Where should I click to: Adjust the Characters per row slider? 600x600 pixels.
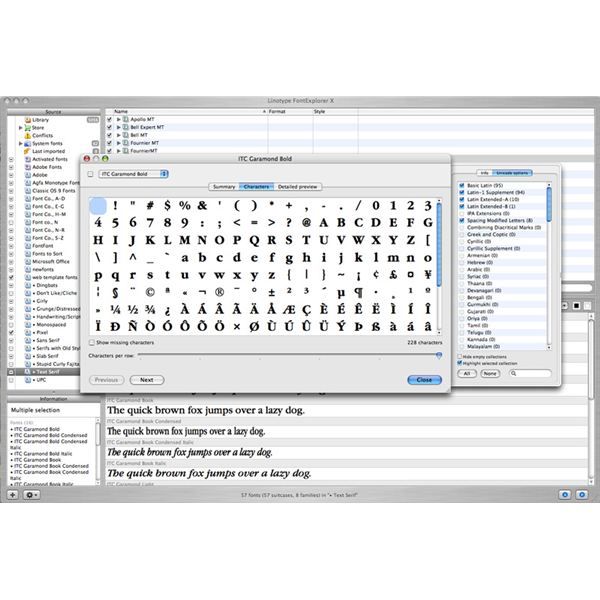click(439, 355)
